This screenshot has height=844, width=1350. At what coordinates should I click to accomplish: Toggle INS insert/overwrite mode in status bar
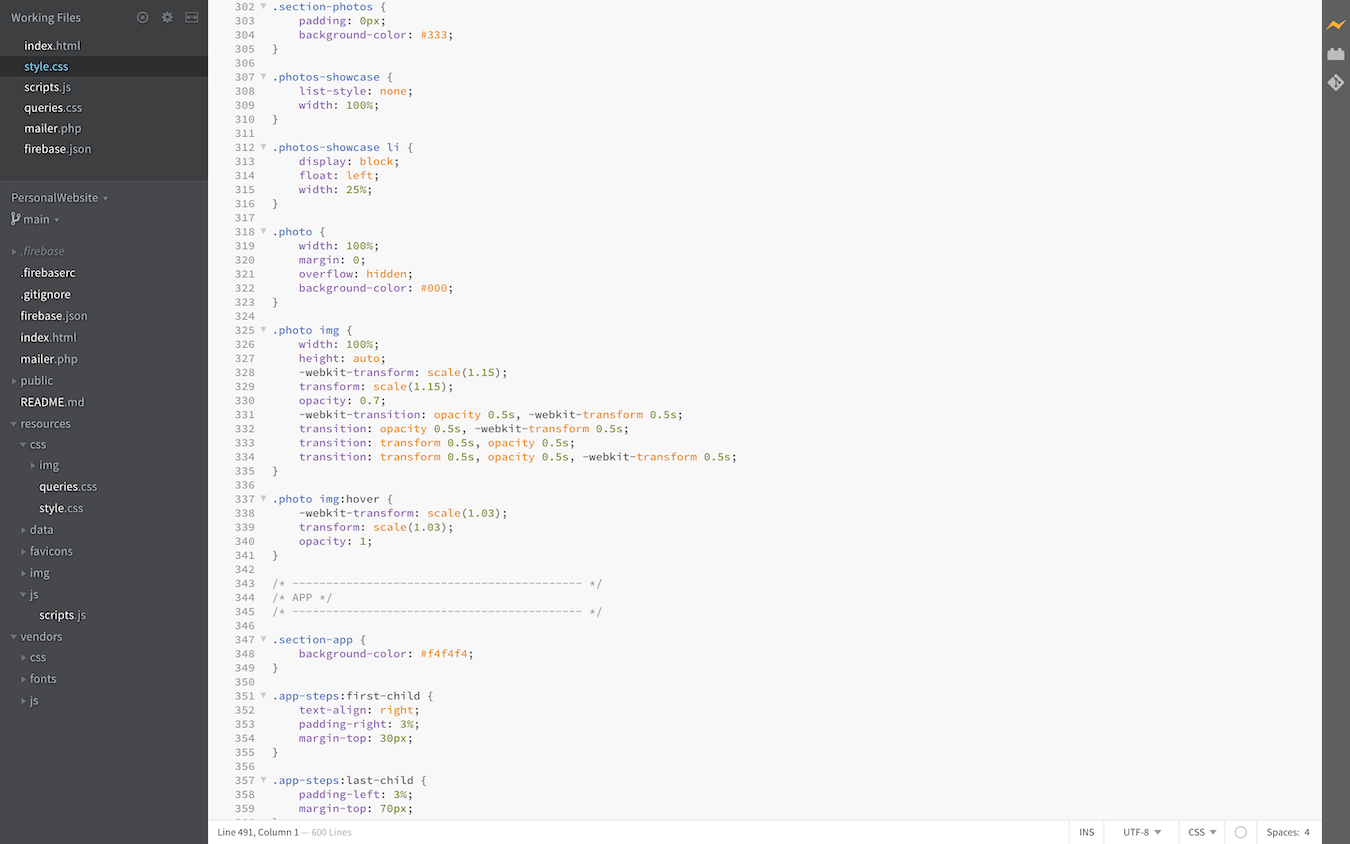click(x=1086, y=832)
